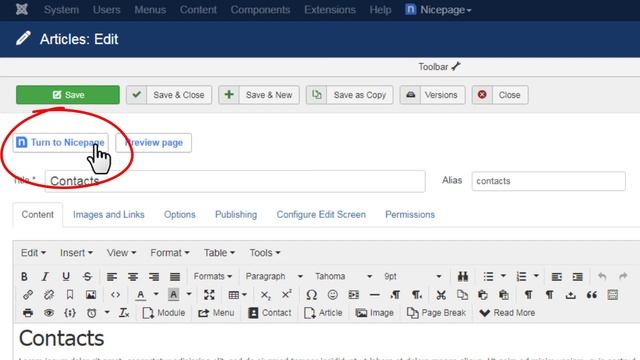Image resolution: width=640 pixels, height=360 pixels.
Task: Open the Menus menu
Action: tap(150, 10)
